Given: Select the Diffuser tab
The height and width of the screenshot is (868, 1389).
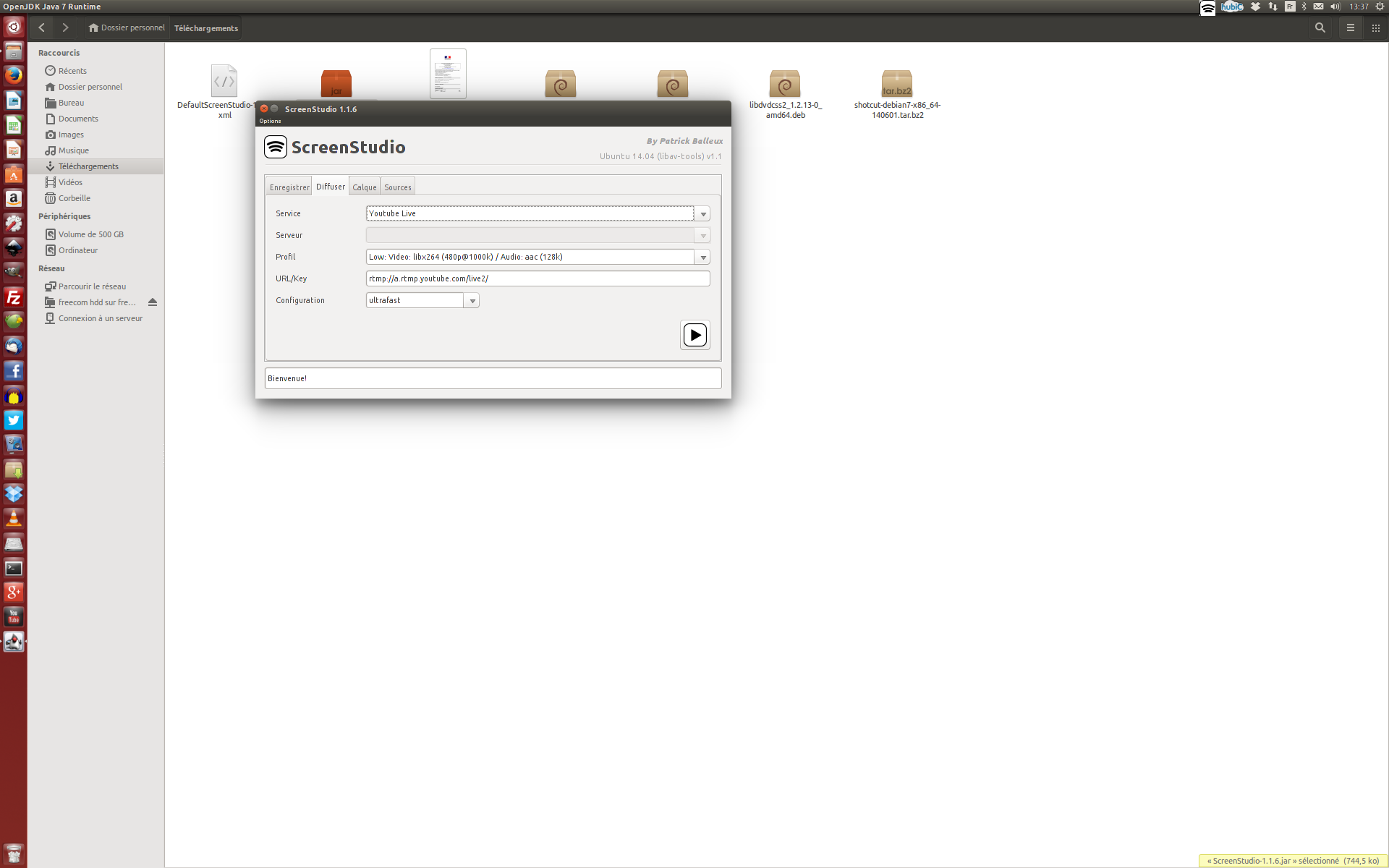Looking at the screenshot, I should pos(331,186).
